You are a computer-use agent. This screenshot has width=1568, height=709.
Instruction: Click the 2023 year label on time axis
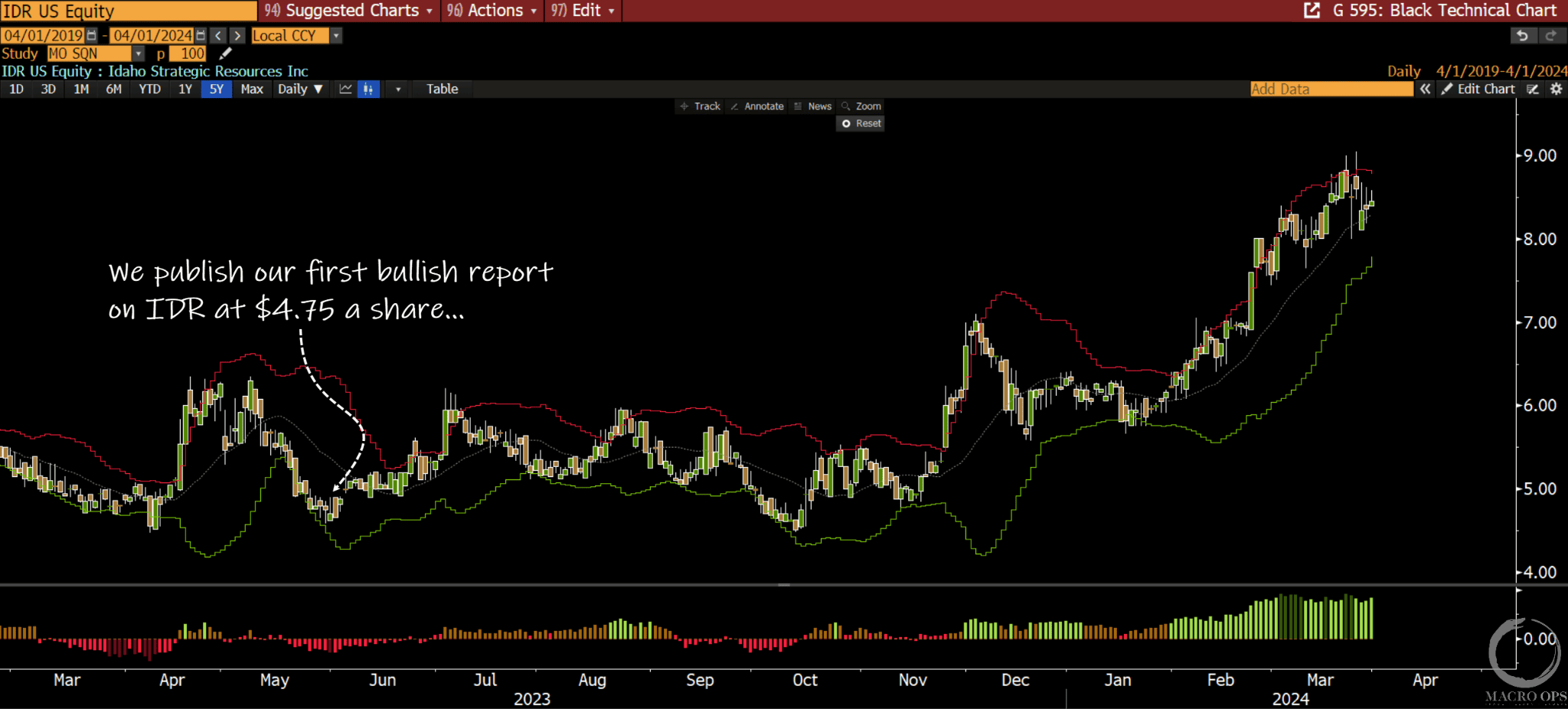pyautogui.click(x=532, y=699)
